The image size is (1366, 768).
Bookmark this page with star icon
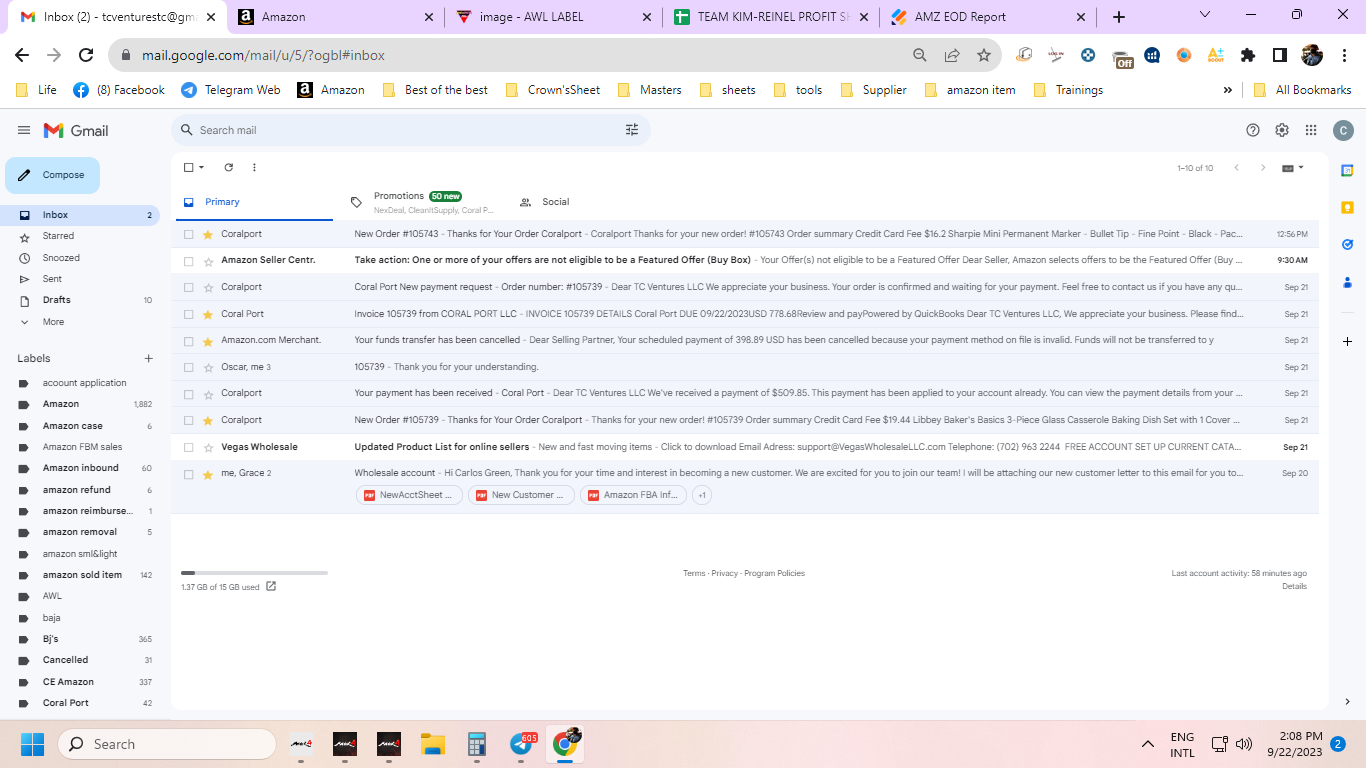(x=984, y=55)
